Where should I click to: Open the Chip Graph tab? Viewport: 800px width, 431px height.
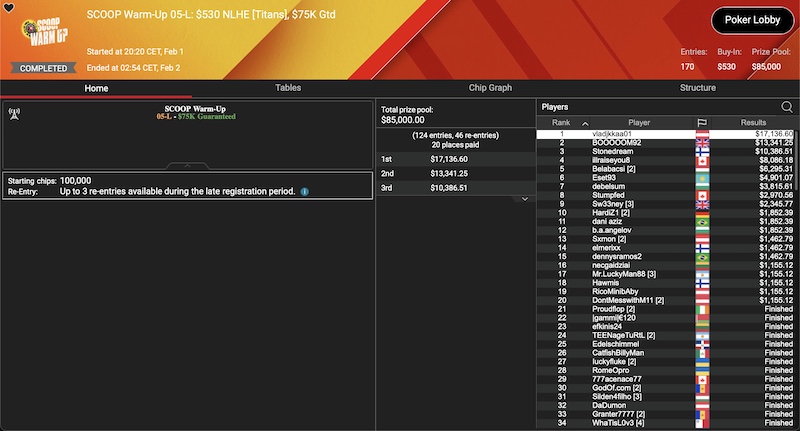490,88
